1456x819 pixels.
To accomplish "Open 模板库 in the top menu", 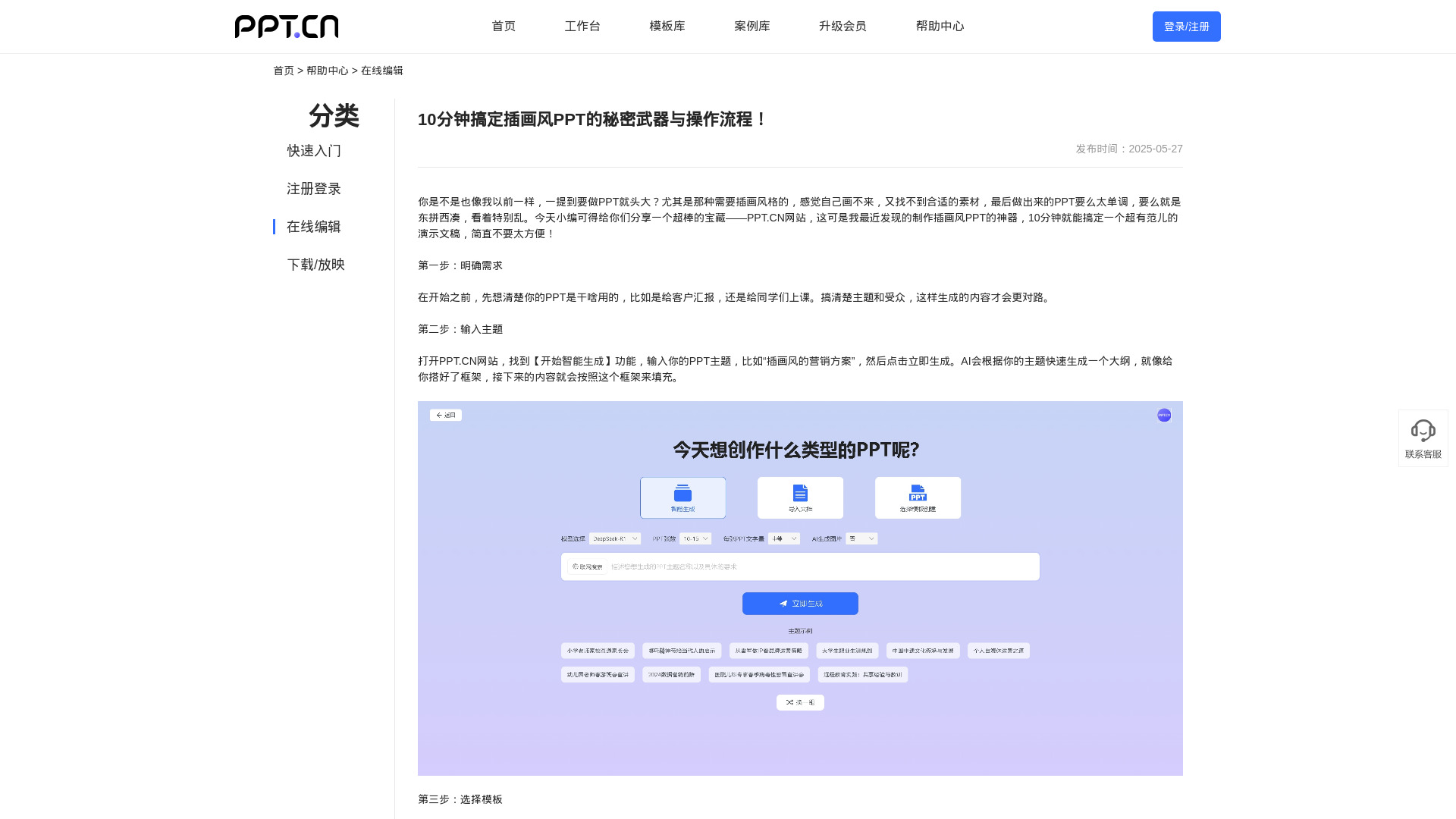I will pos(667,27).
